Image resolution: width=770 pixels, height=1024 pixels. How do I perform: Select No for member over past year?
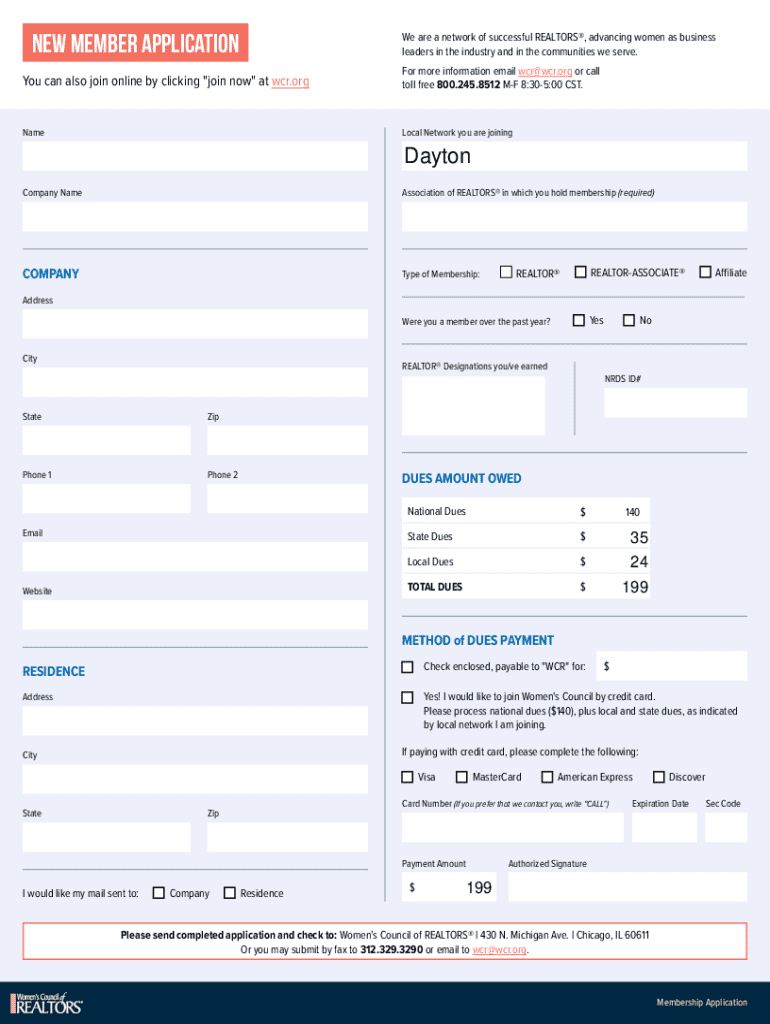(x=629, y=320)
